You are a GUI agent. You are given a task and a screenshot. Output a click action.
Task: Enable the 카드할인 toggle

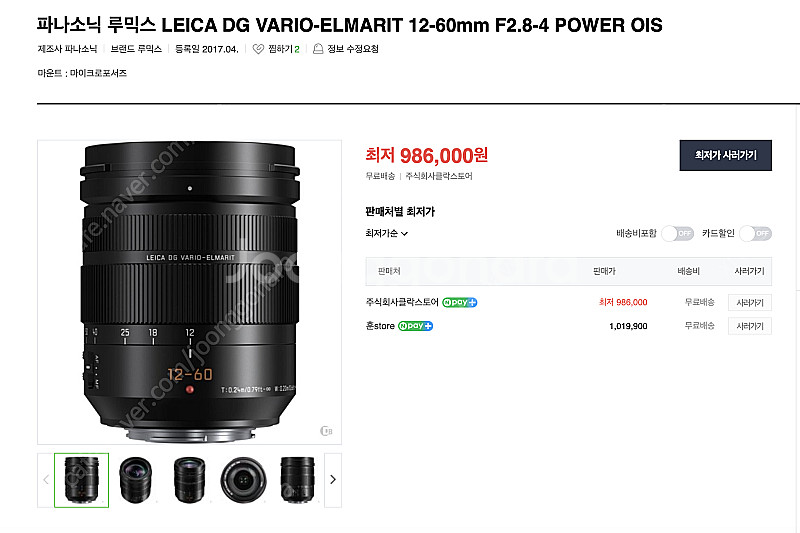point(756,234)
